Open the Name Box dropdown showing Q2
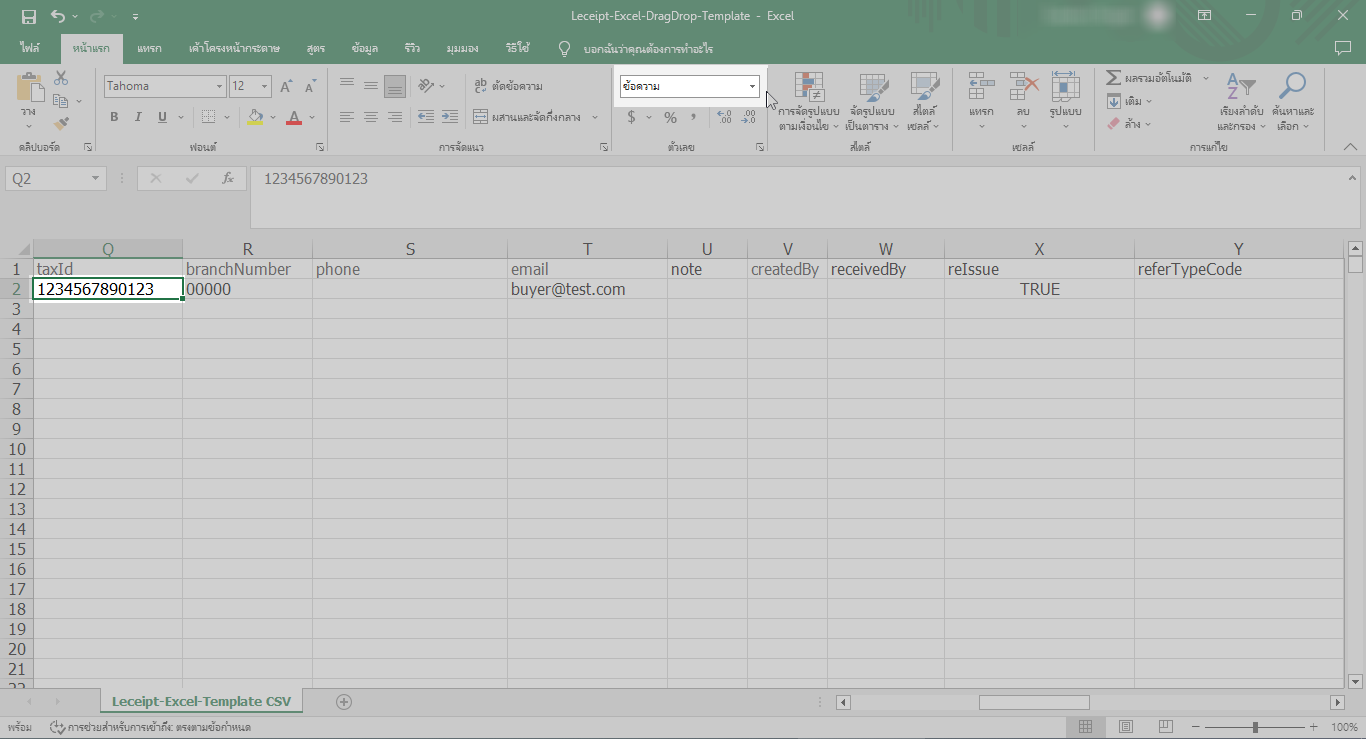1366x739 pixels. pyautogui.click(x=94, y=177)
